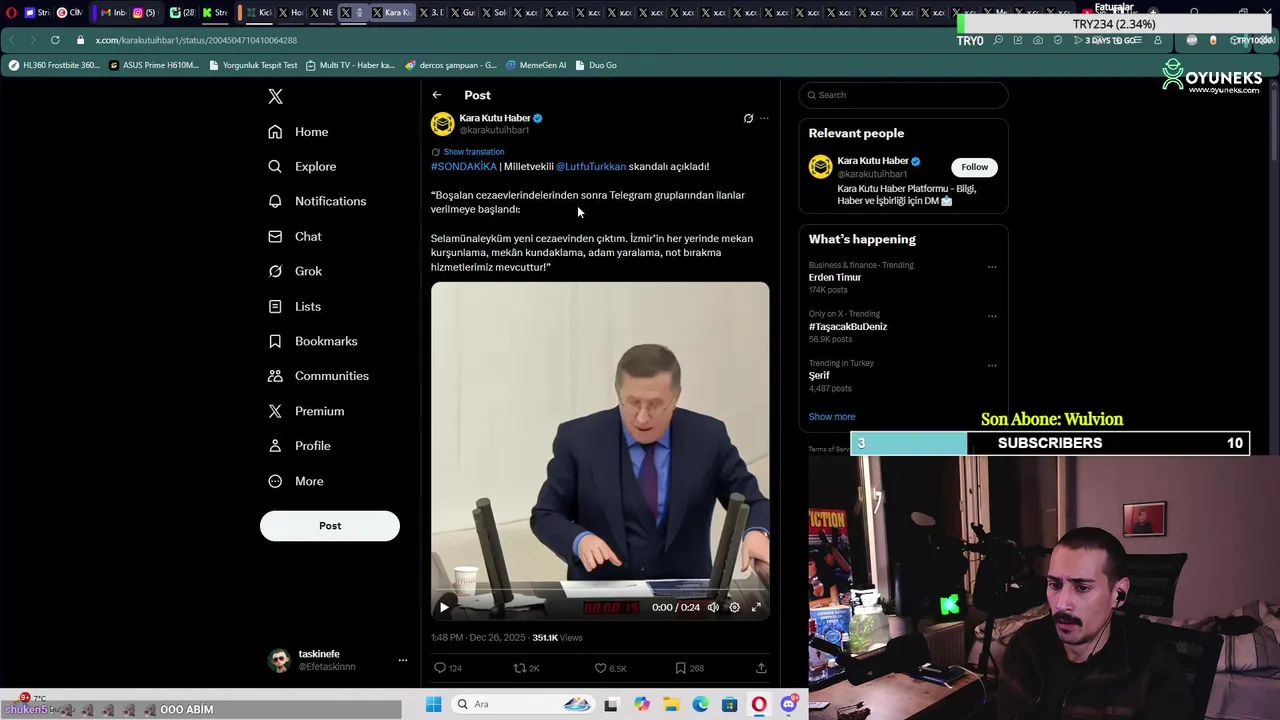This screenshot has width=1280, height=720.
Task: Open the Erden Timur trending topic
Action: point(835,278)
